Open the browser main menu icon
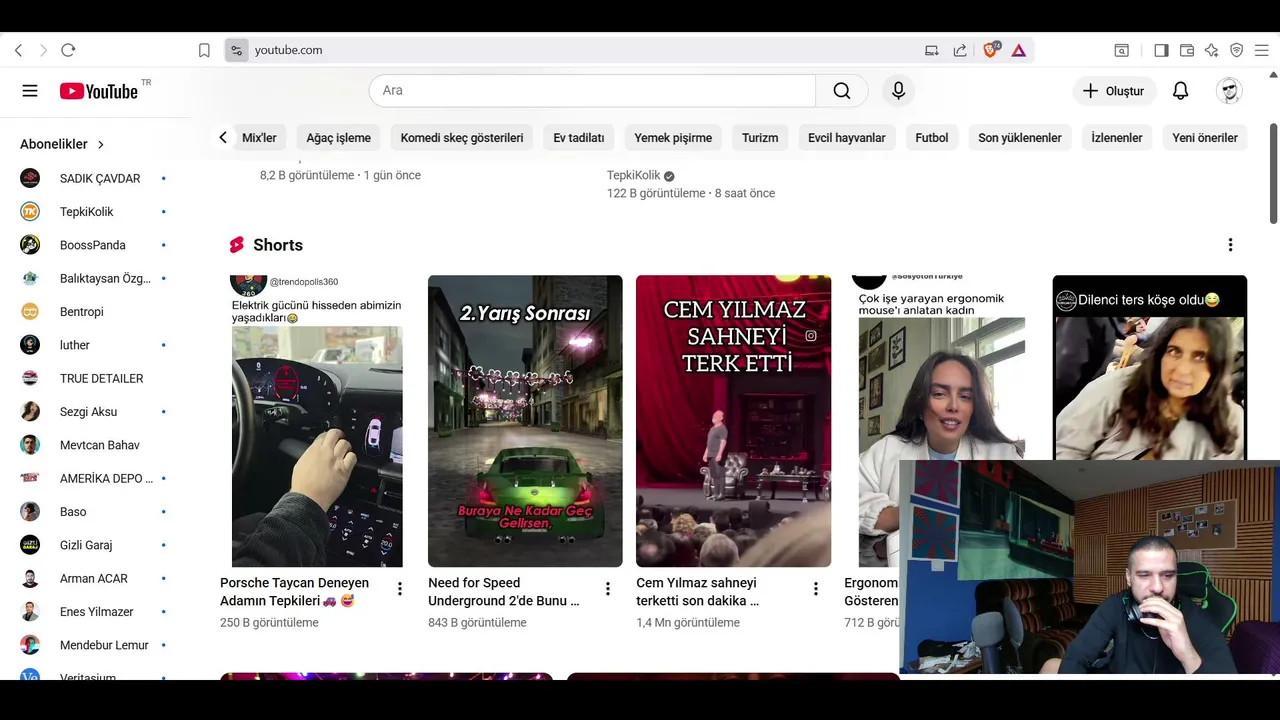The width and height of the screenshot is (1280, 720). pos(1262,50)
